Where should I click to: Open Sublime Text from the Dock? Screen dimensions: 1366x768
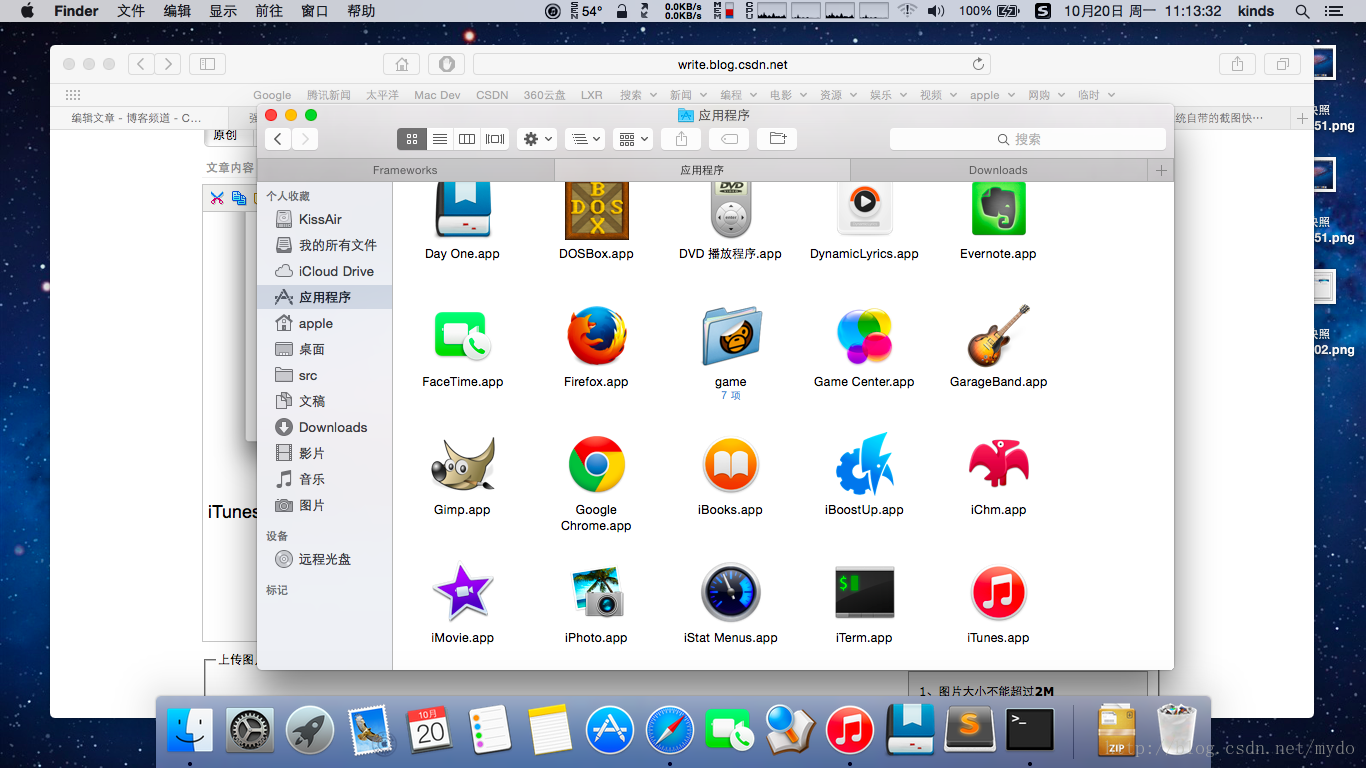pyautogui.click(x=970, y=730)
